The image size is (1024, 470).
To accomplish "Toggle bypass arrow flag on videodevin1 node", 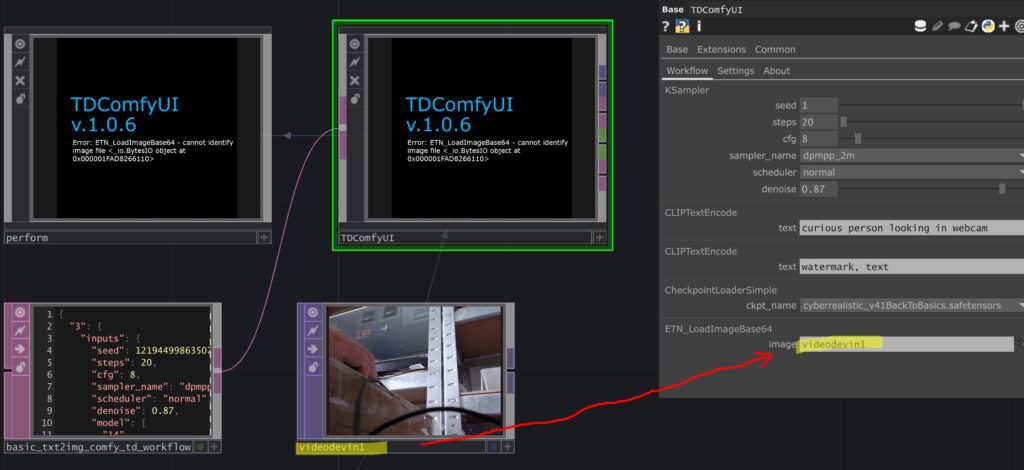I will pos(313,349).
